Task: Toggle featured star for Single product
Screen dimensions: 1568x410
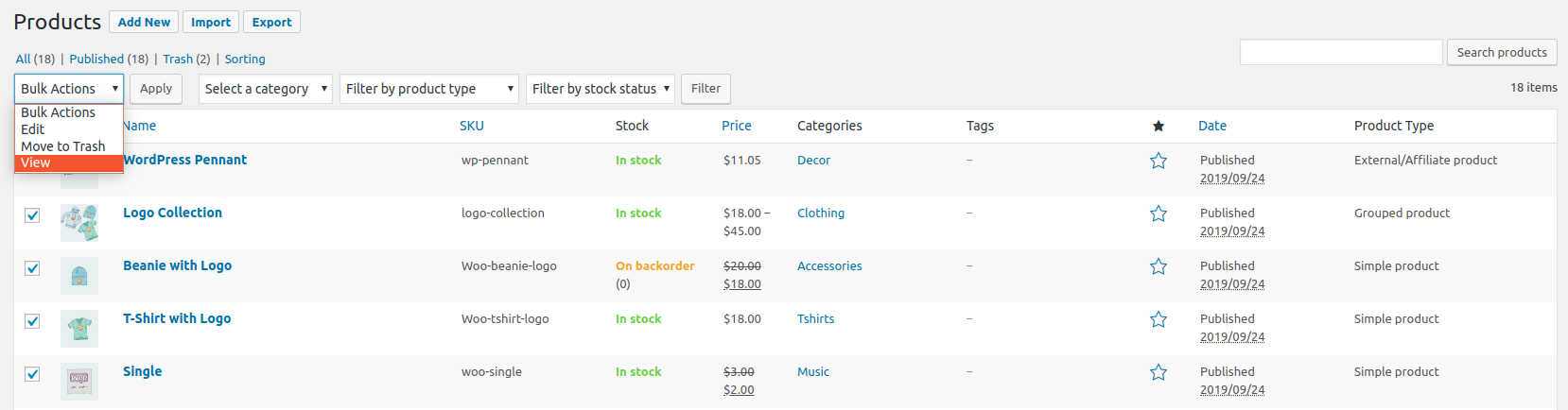Action: click(1158, 372)
